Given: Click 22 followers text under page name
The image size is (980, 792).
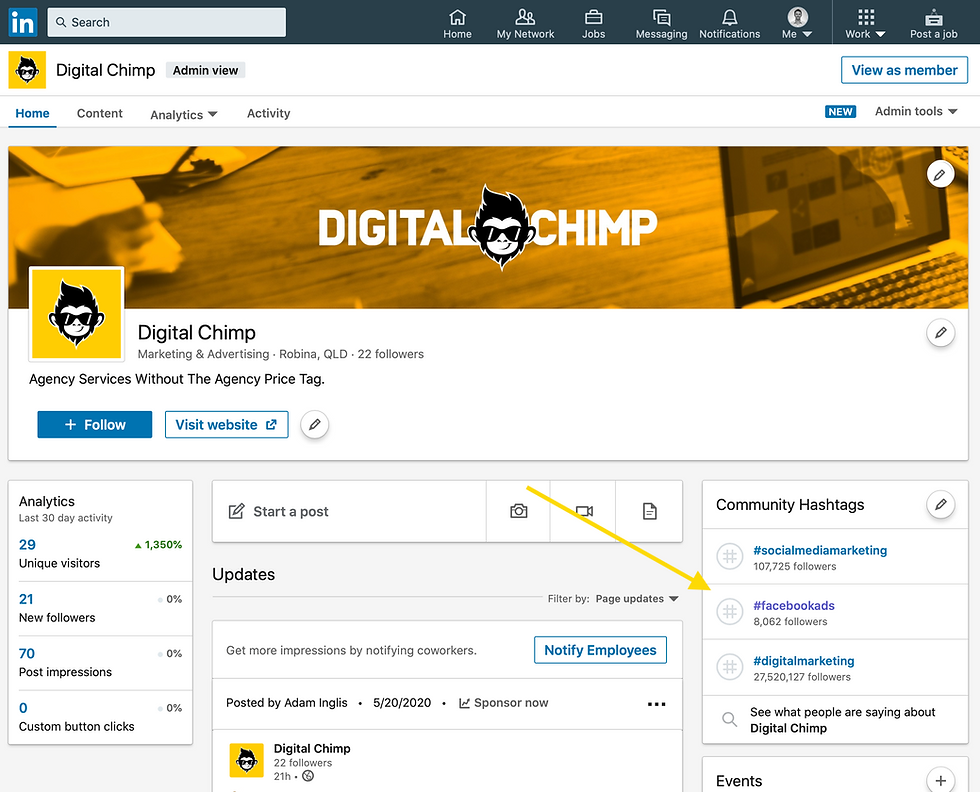Looking at the screenshot, I should click(391, 354).
